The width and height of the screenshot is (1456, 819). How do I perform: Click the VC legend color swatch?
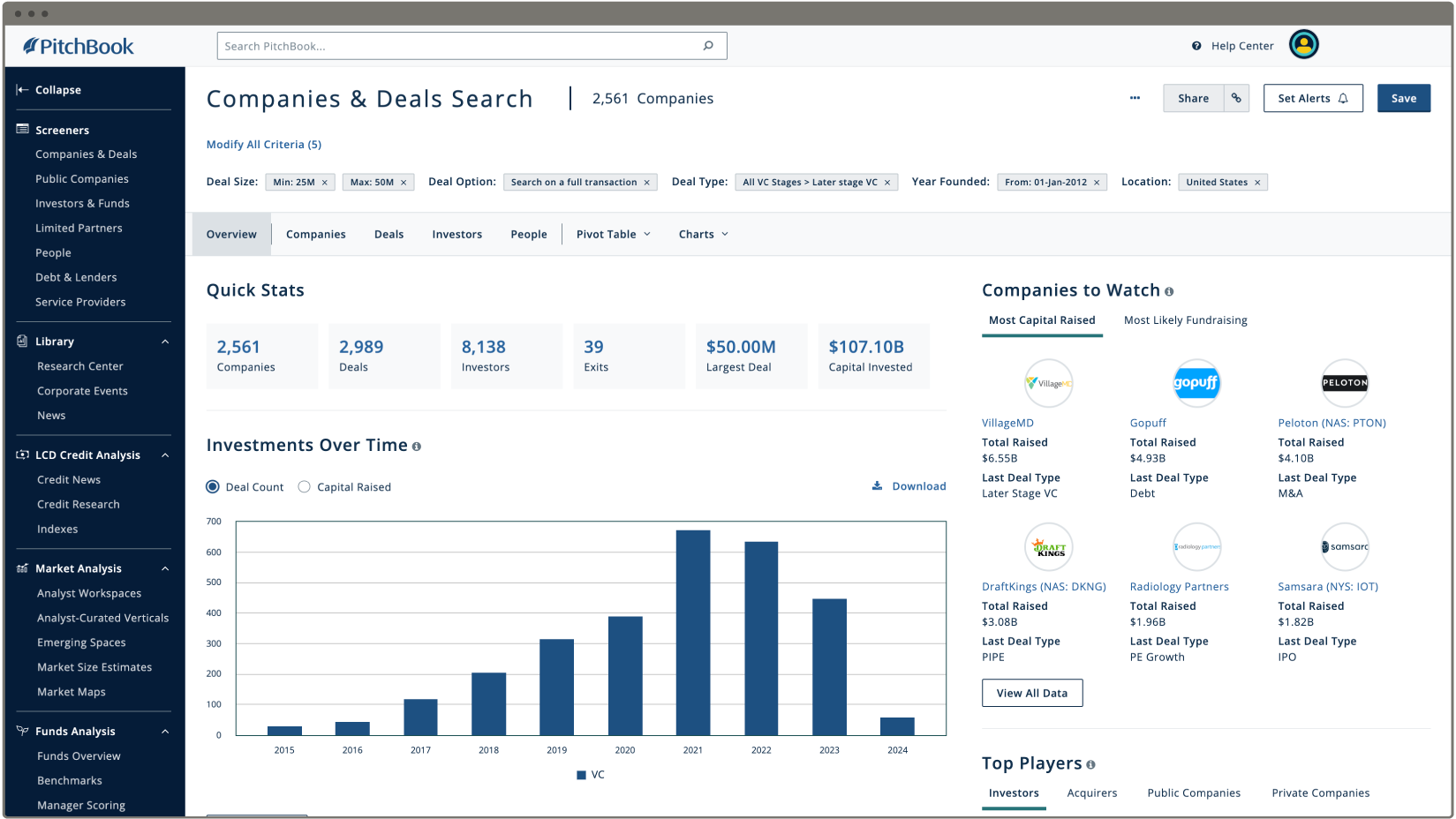click(x=581, y=775)
